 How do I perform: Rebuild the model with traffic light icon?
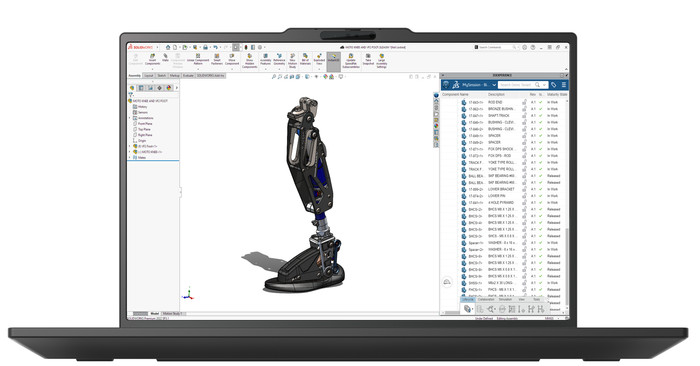click(246, 47)
